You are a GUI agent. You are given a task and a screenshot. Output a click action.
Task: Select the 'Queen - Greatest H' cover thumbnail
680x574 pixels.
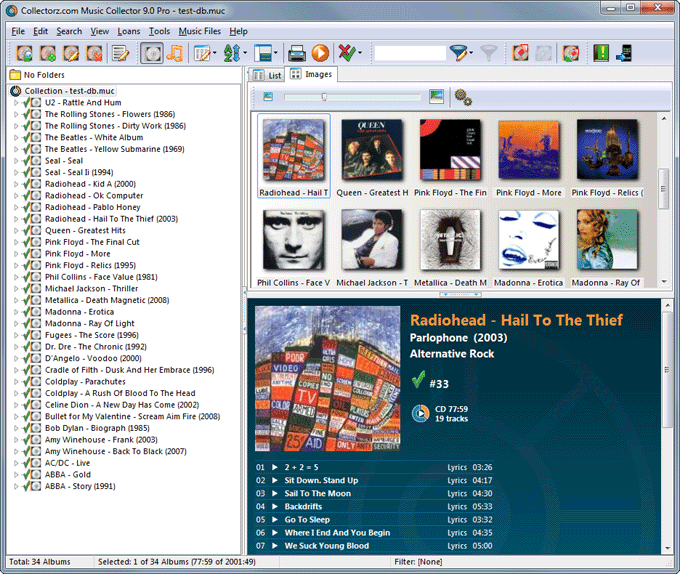pyautogui.click(x=372, y=158)
